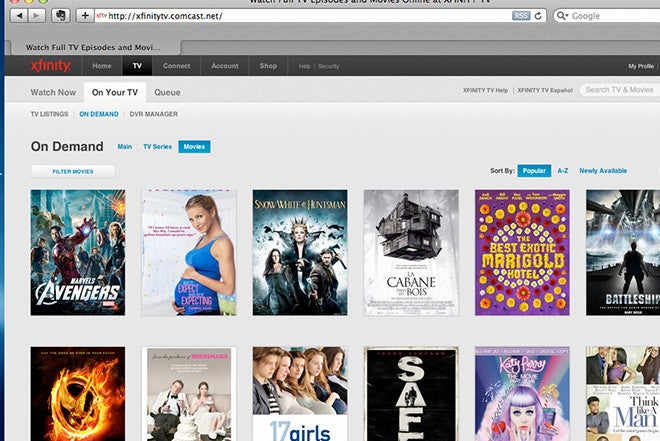Open the Security link in top bar
660x441 pixels.
point(328,66)
